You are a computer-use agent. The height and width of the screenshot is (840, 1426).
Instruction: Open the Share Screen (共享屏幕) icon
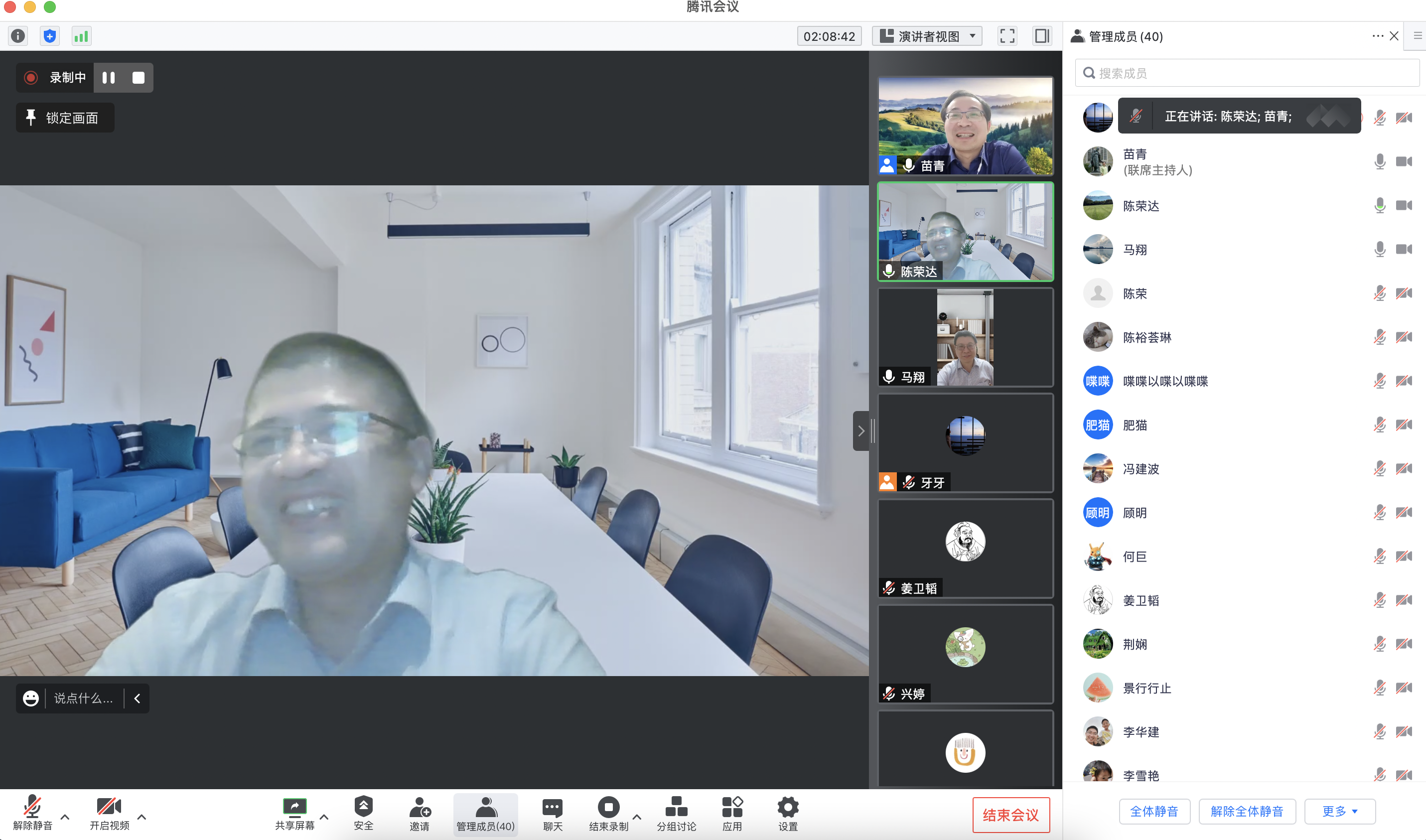294,807
